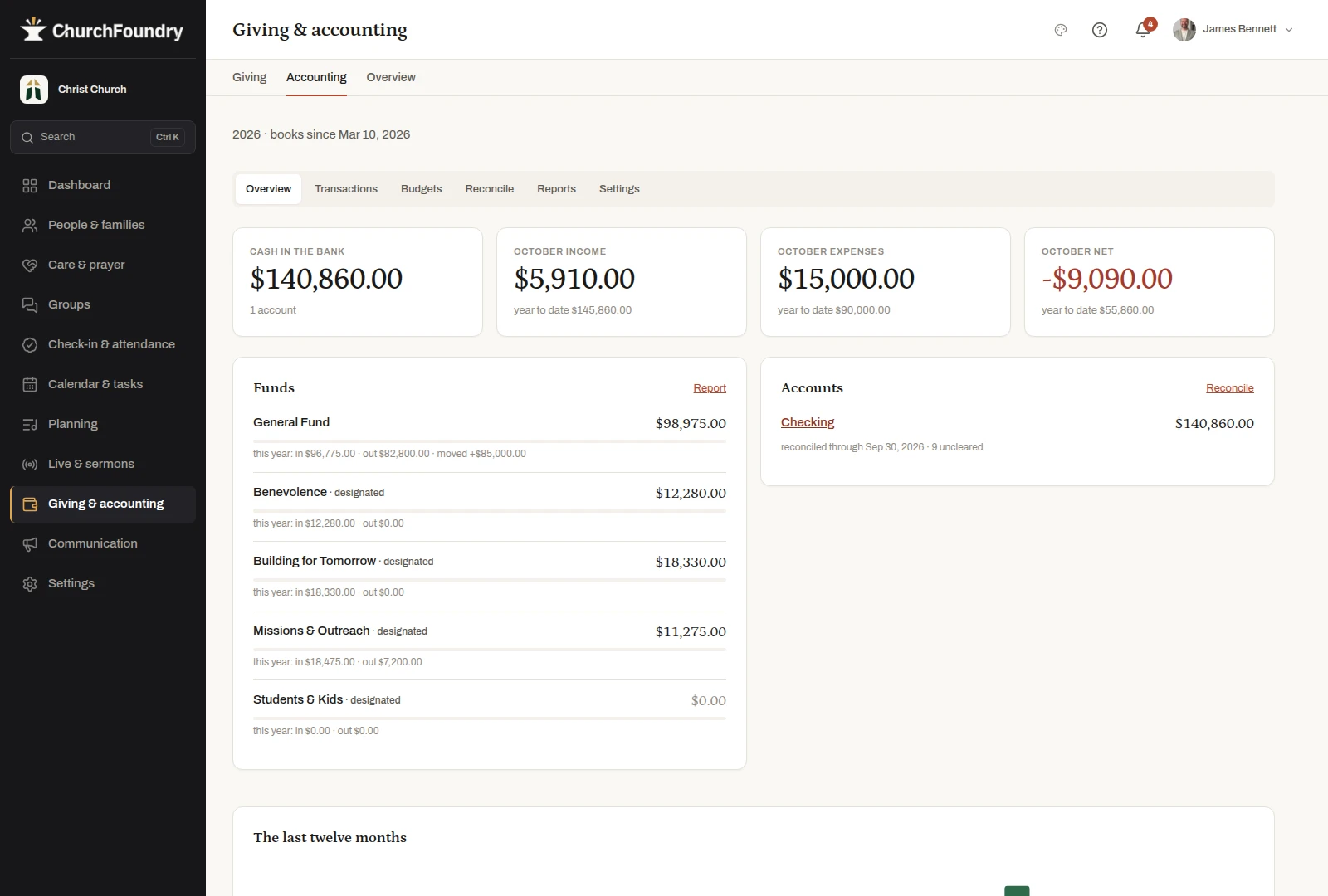Open Dashboard from the sidebar
Viewport: 1328px width, 896px height.
click(x=103, y=185)
